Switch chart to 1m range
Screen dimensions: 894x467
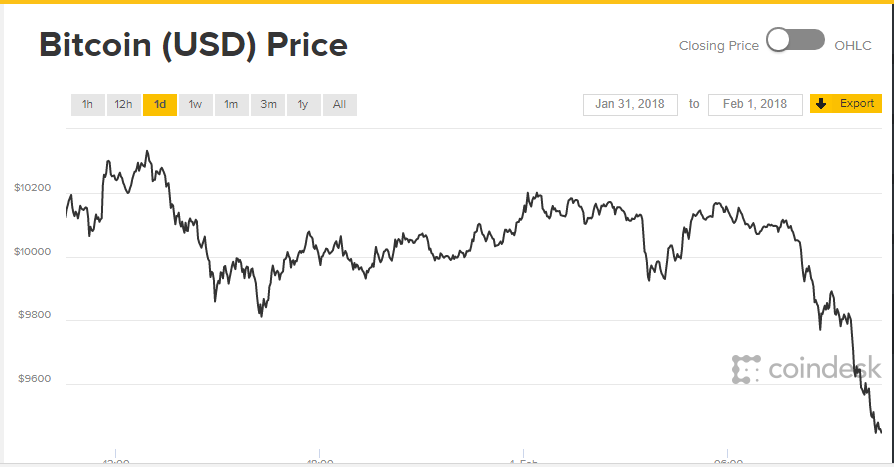pyautogui.click(x=231, y=104)
